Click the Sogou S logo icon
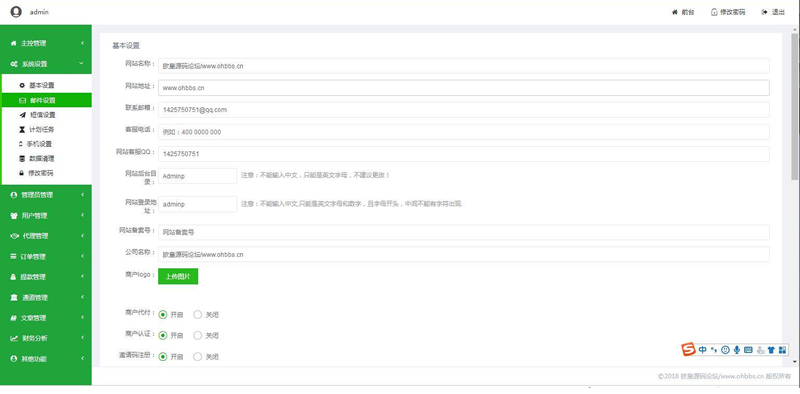The width and height of the screenshot is (800, 394). point(689,350)
